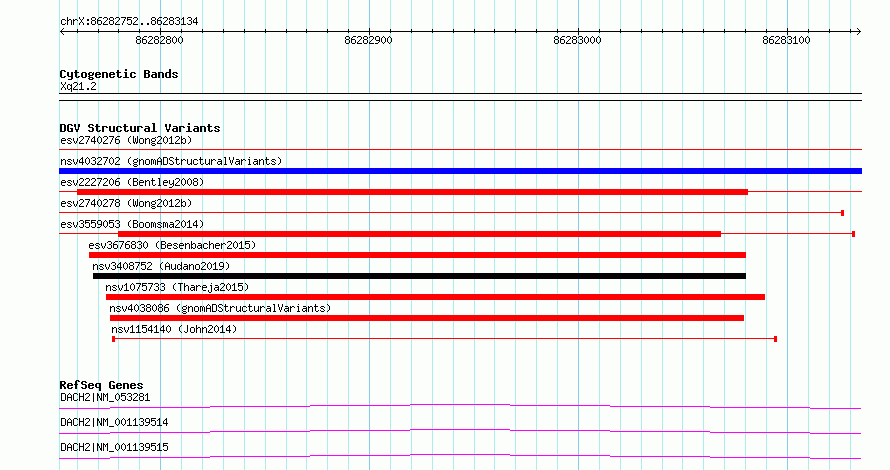Click the red esv3559053 variant bar
Image resolution: width=890 pixels, height=470 pixels.
tap(419, 234)
